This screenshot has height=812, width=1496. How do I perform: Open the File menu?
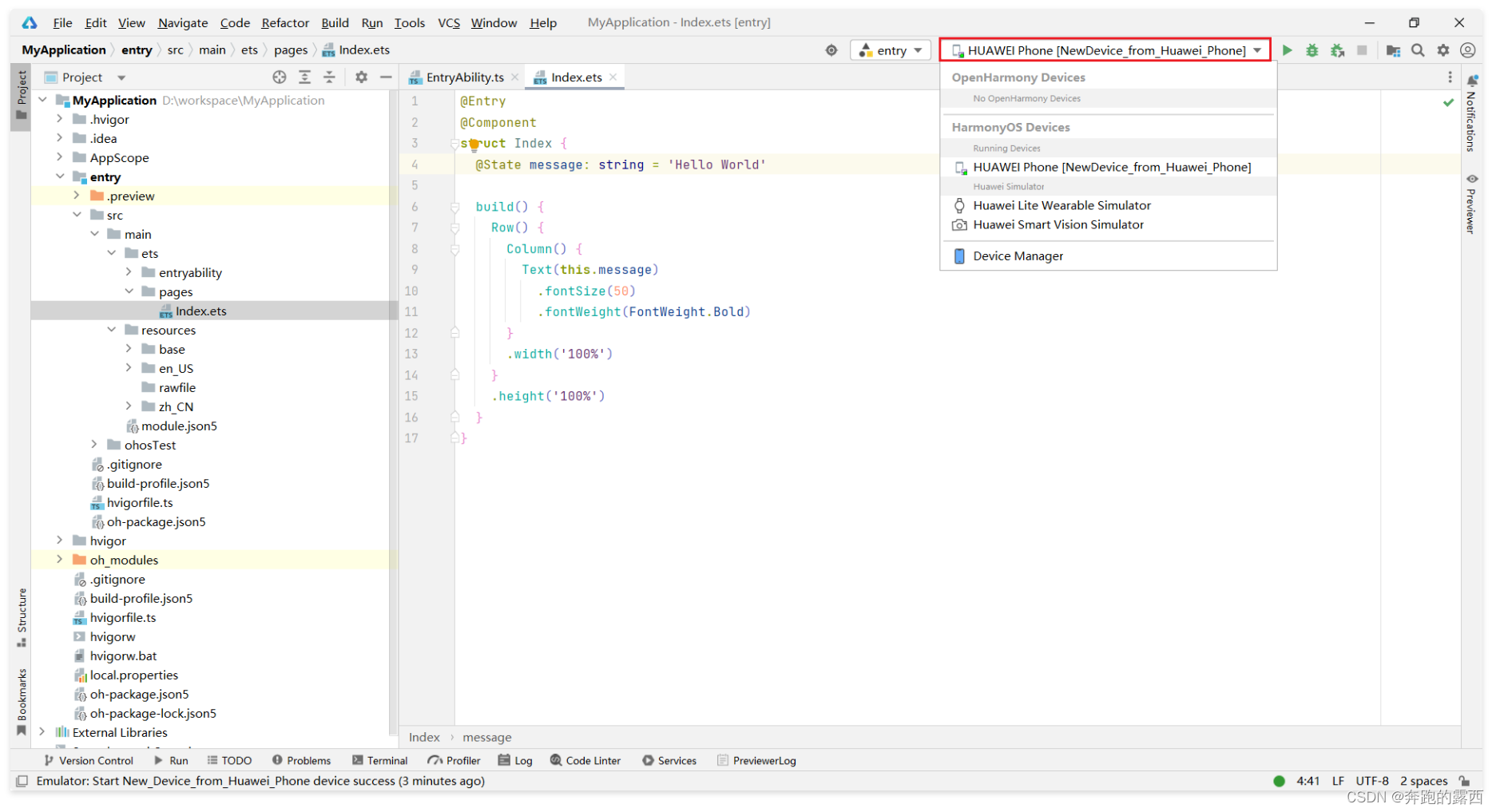tap(62, 22)
